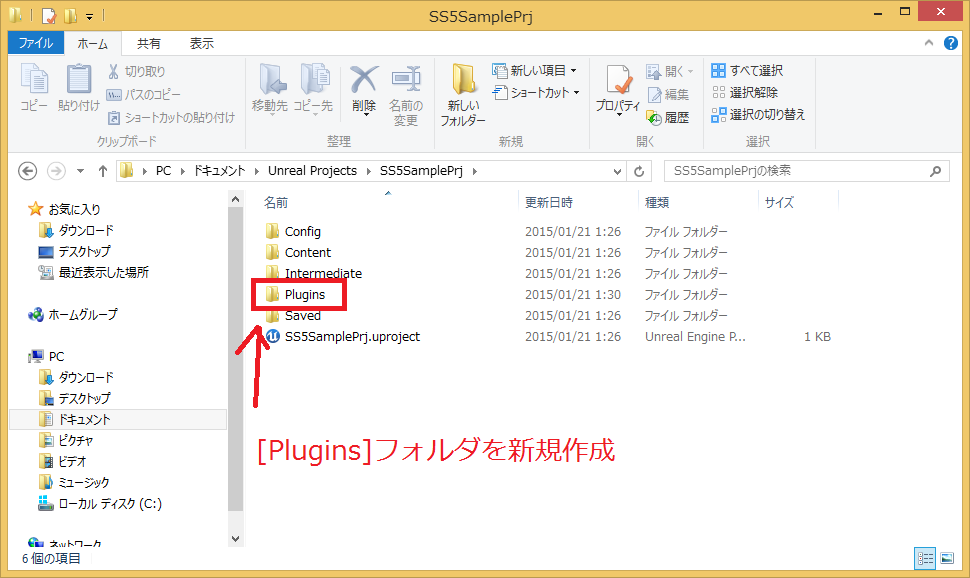The height and width of the screenshot is (578, 970).
Task: Click the Paste shortcut command
Action: 171,118
